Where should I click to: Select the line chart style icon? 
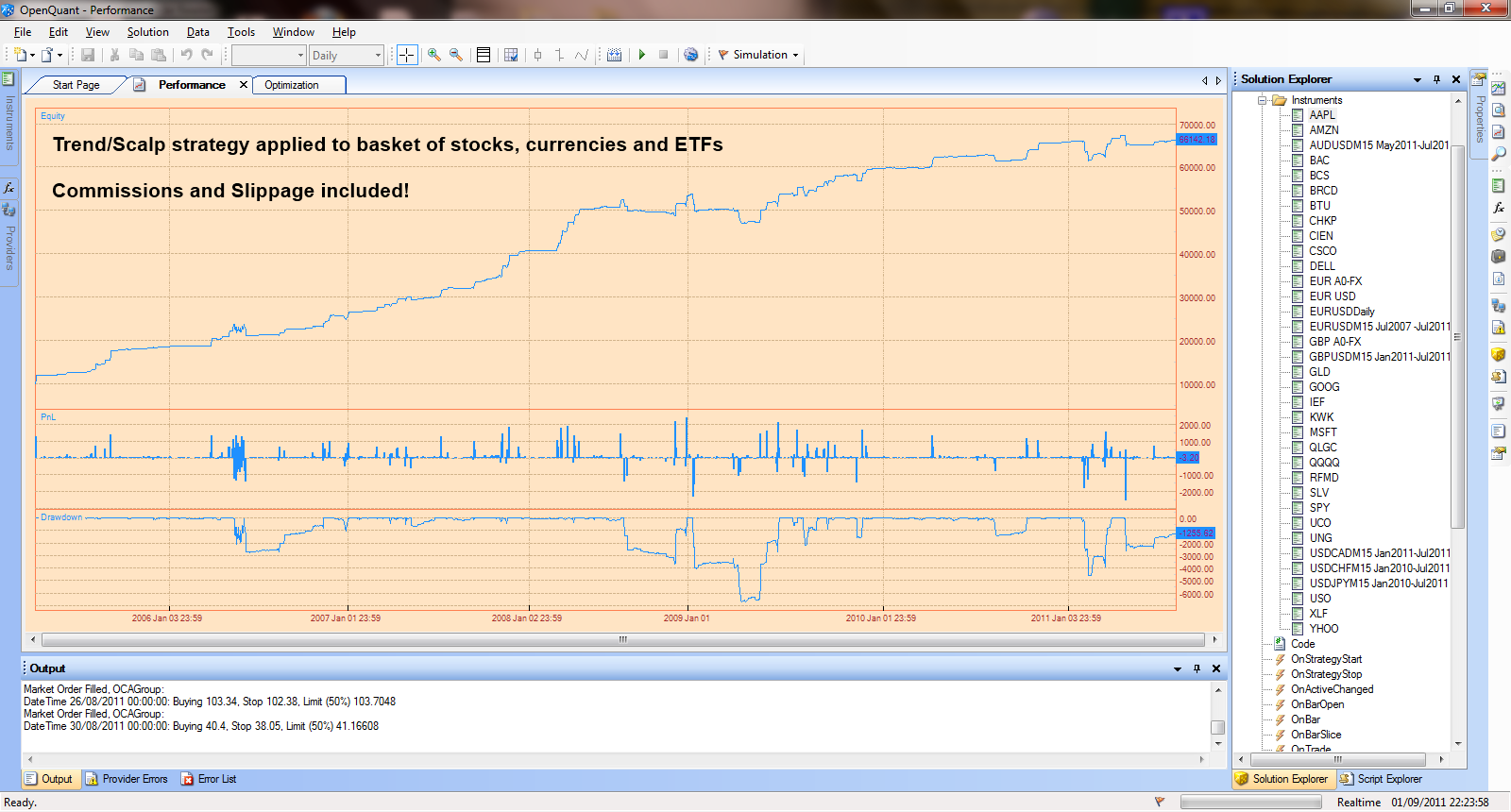coord(582,55)
